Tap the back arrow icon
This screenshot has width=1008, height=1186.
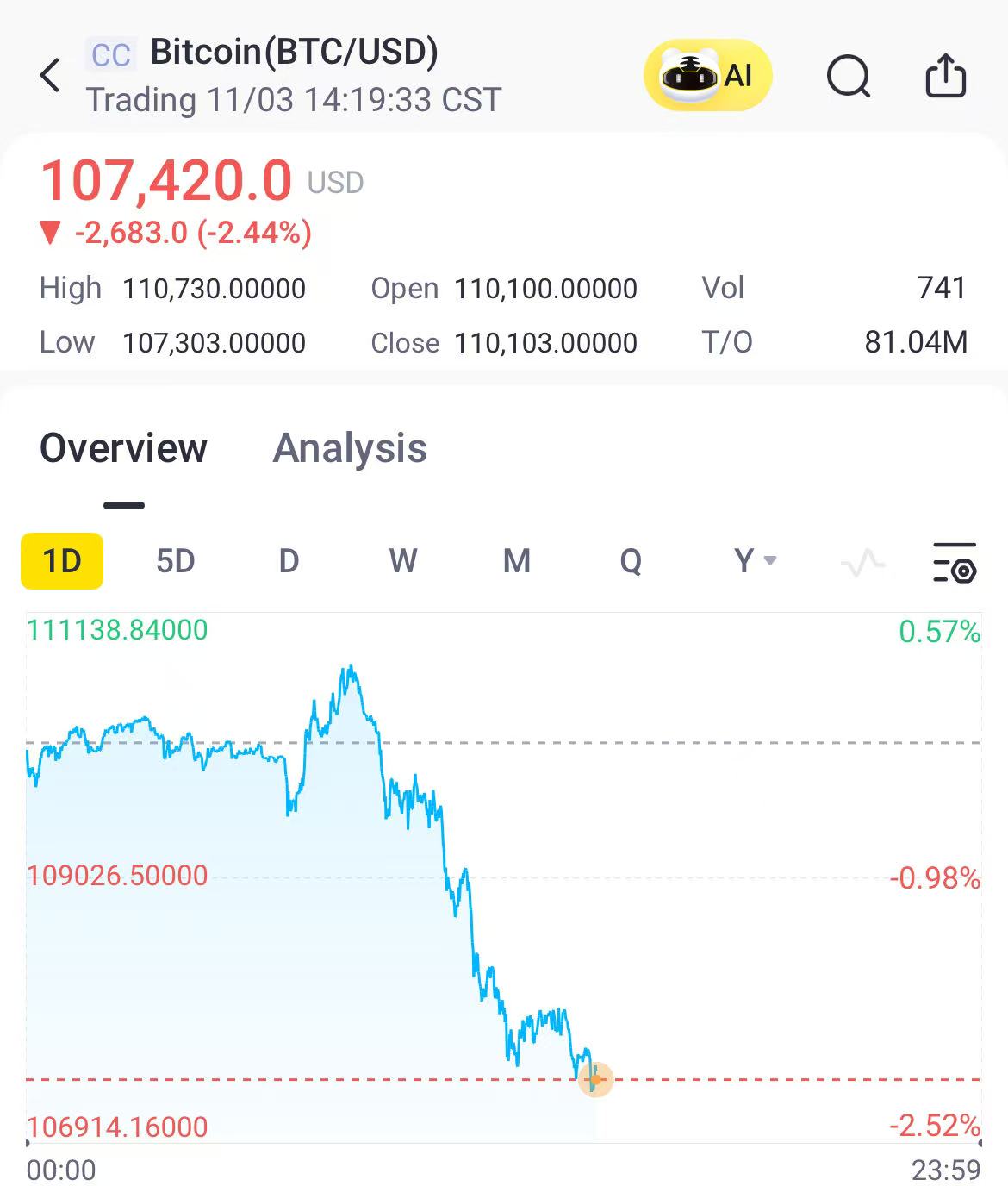[x=51, y=76]
